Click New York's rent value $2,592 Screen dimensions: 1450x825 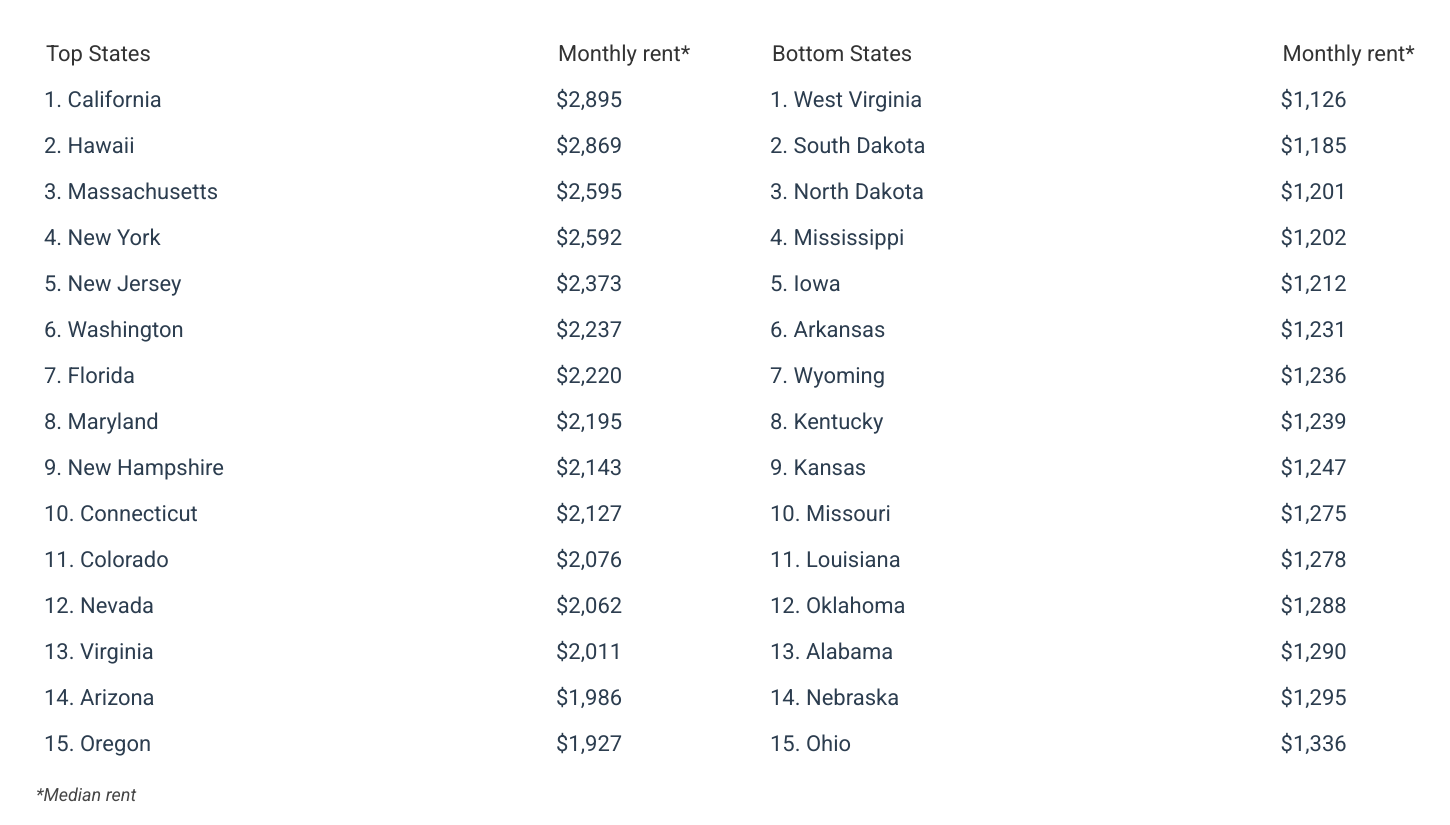[x=589, y=238]
